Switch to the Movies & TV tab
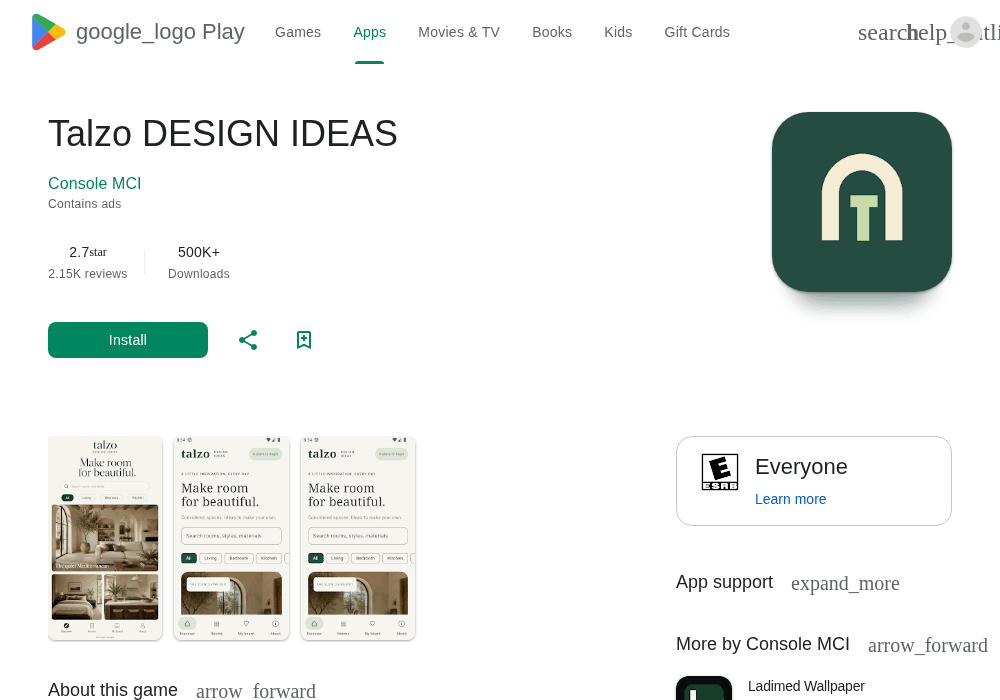The height and width of the screenshot is (700, 1000). 459,32
